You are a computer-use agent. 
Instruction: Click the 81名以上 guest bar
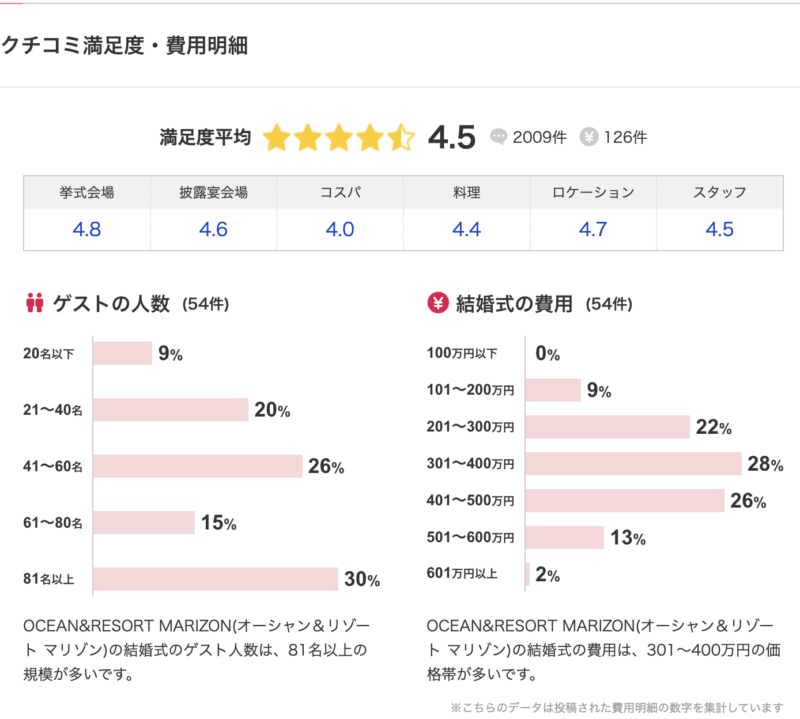click(216, 579)
